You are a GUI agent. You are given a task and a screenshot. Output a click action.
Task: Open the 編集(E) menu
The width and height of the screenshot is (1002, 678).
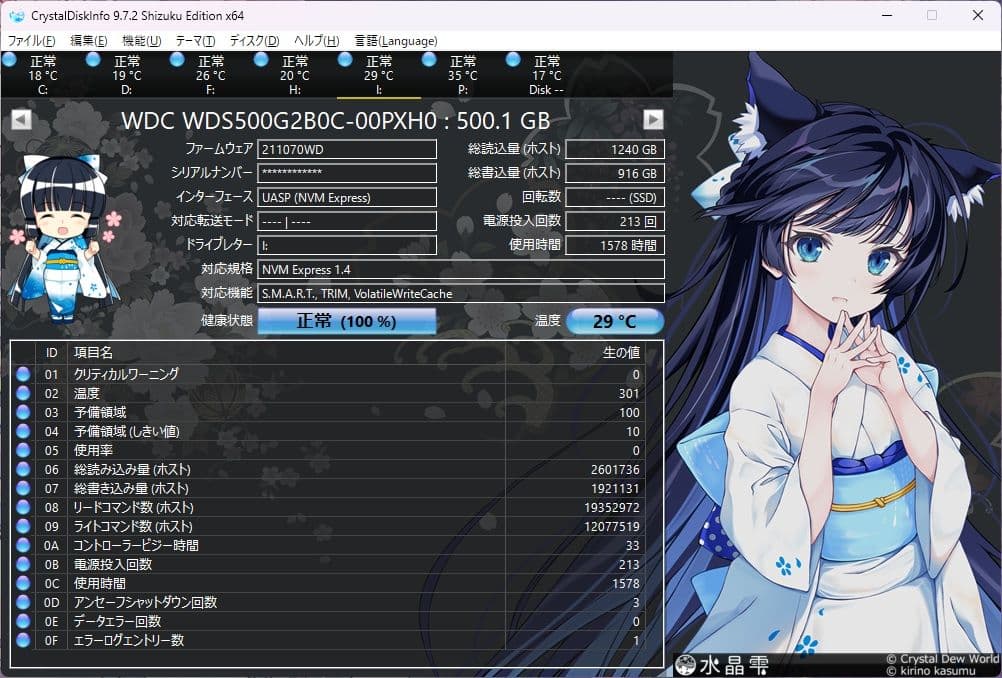tap(88, 41)
